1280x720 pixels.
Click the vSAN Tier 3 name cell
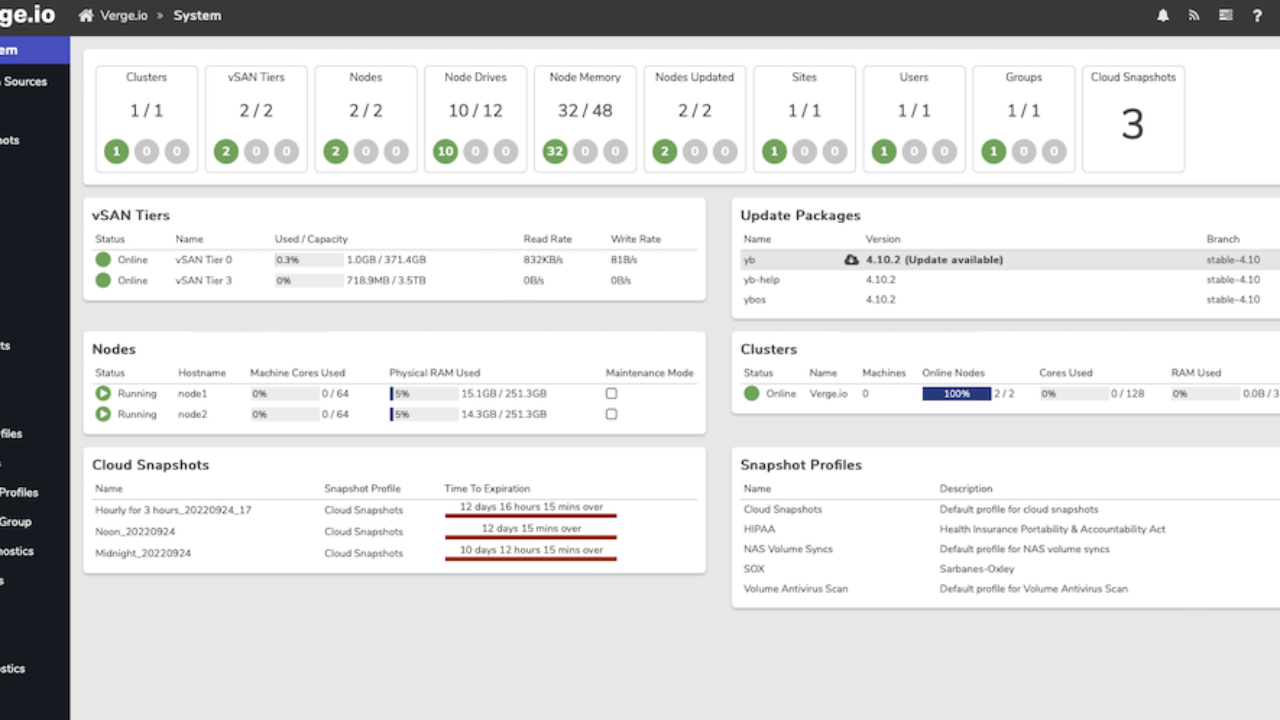(x=204, y=281)
